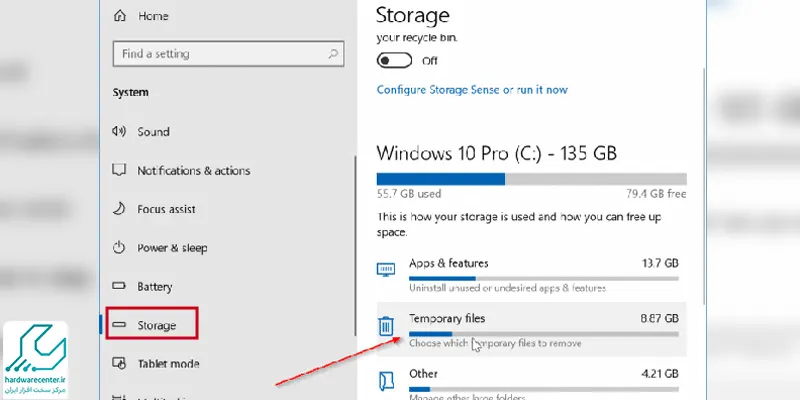Click the Sound speaker icon

click(x=119, y=132)
